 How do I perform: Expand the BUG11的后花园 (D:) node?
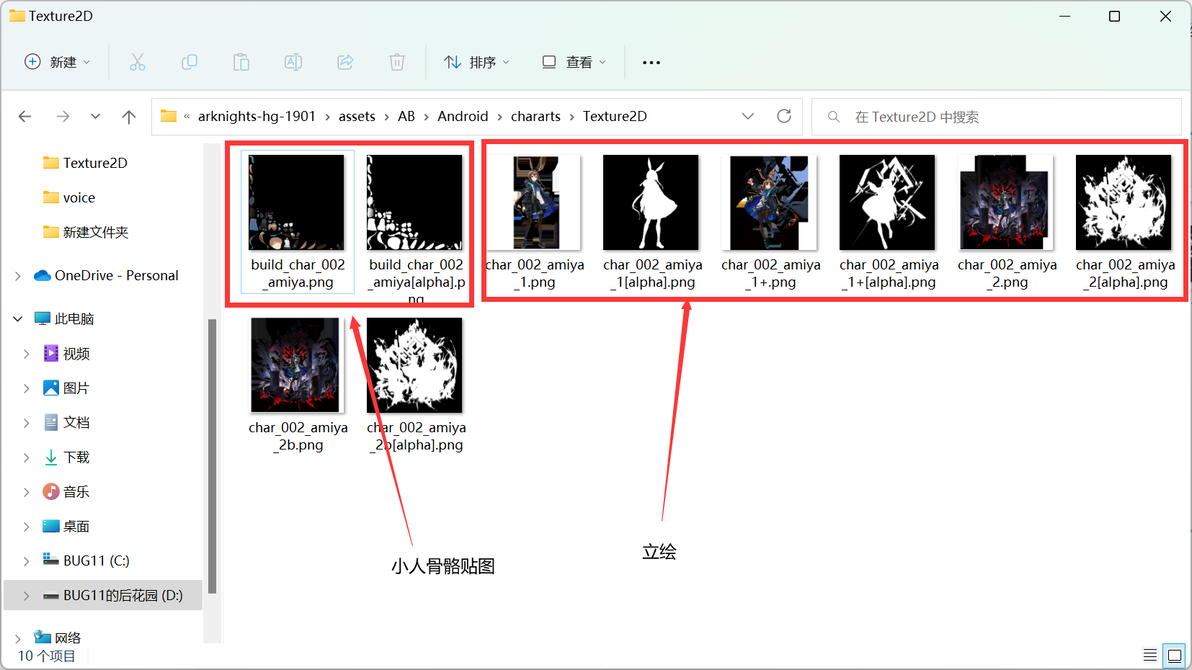(x=26, y=595)
